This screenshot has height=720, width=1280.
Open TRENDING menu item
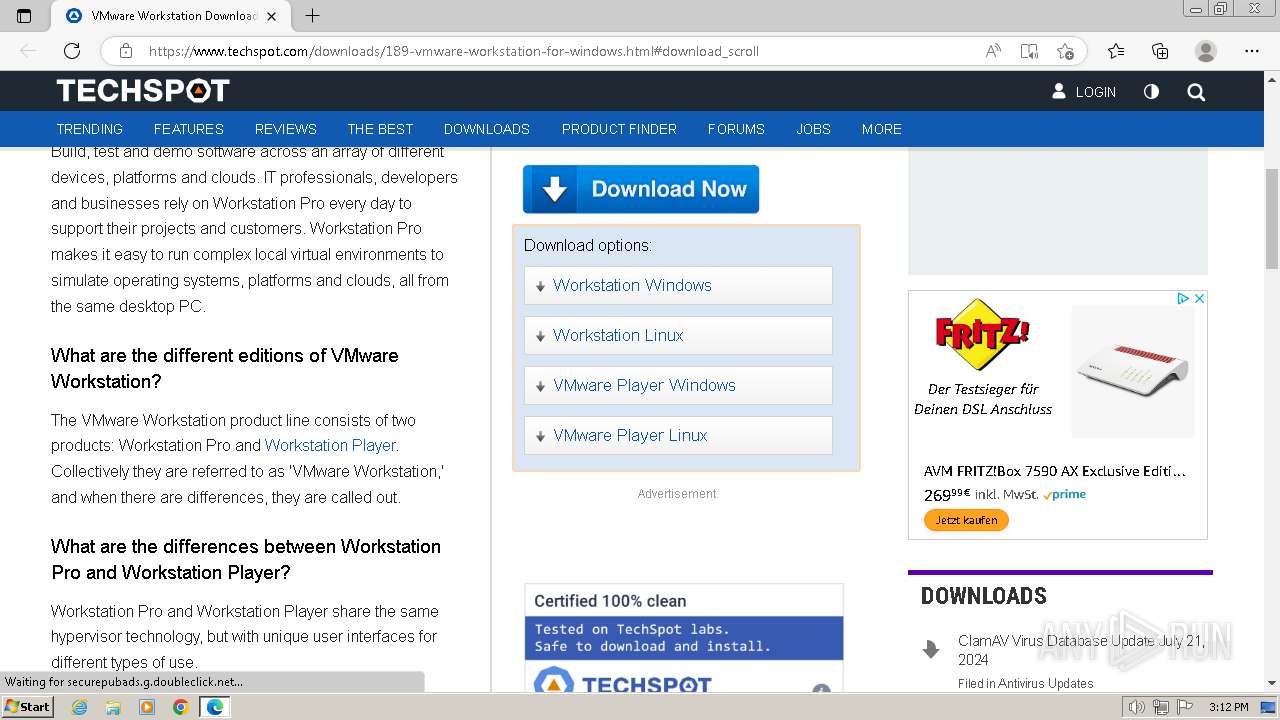click(89, 129)
